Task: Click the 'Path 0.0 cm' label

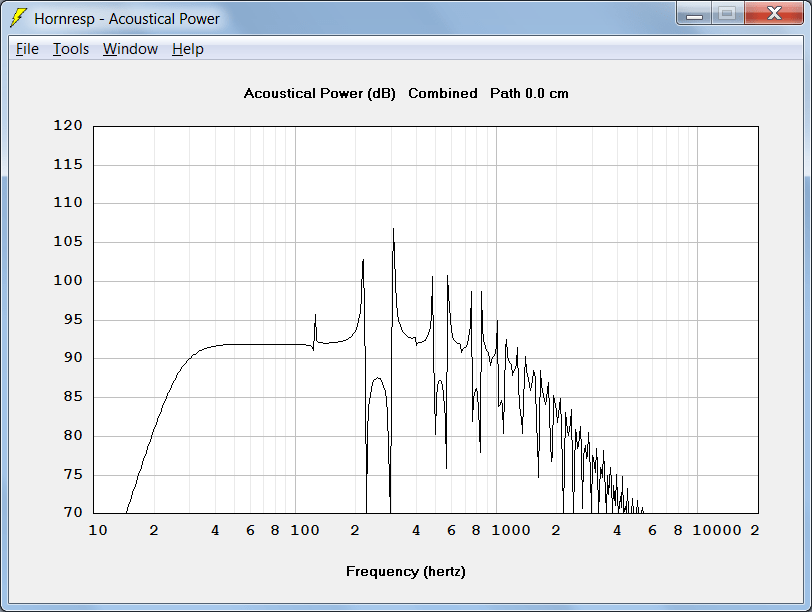Action: pos(529,93)
